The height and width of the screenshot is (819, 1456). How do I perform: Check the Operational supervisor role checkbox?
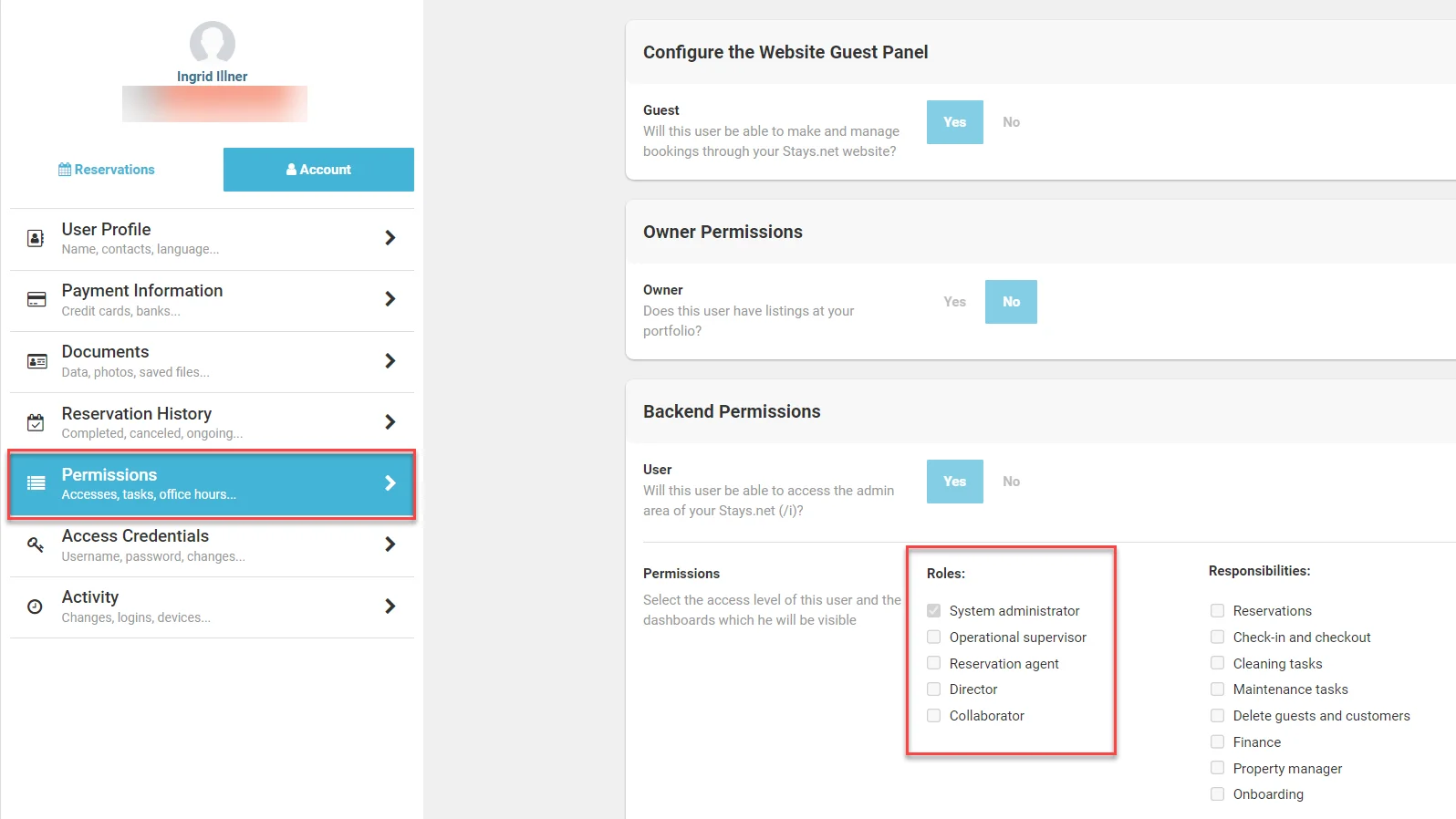(934, 637)
